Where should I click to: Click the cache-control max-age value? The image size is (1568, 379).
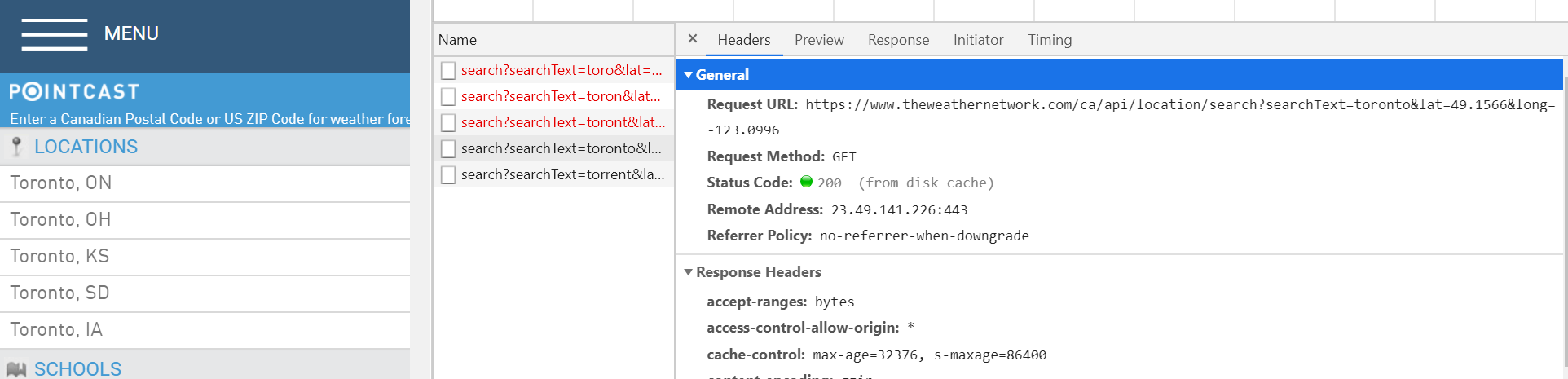tap(930, 355)
